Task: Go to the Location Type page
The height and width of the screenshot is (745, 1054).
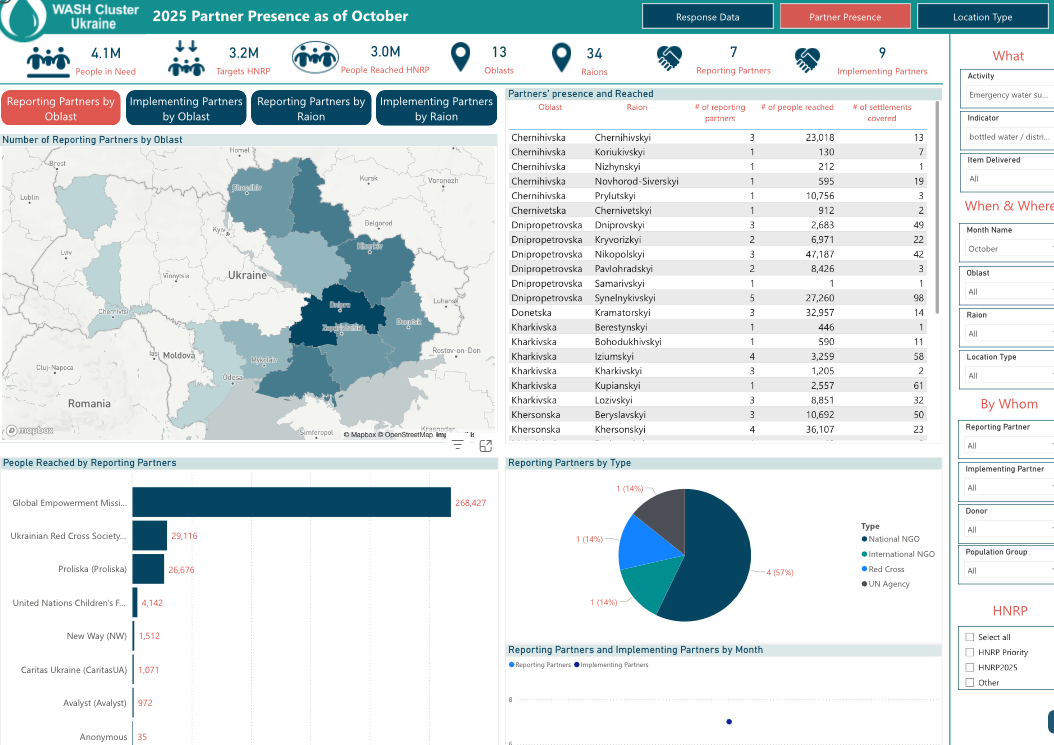Action: [x=982, y=17]
